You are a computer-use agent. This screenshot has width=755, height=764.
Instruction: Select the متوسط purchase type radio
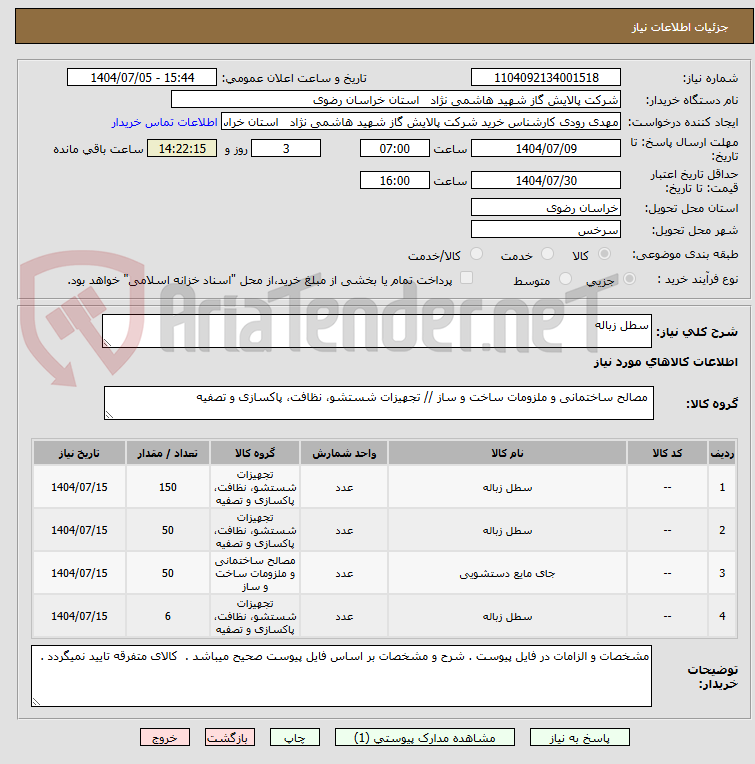pyautogui.click(x=566, y=279)
